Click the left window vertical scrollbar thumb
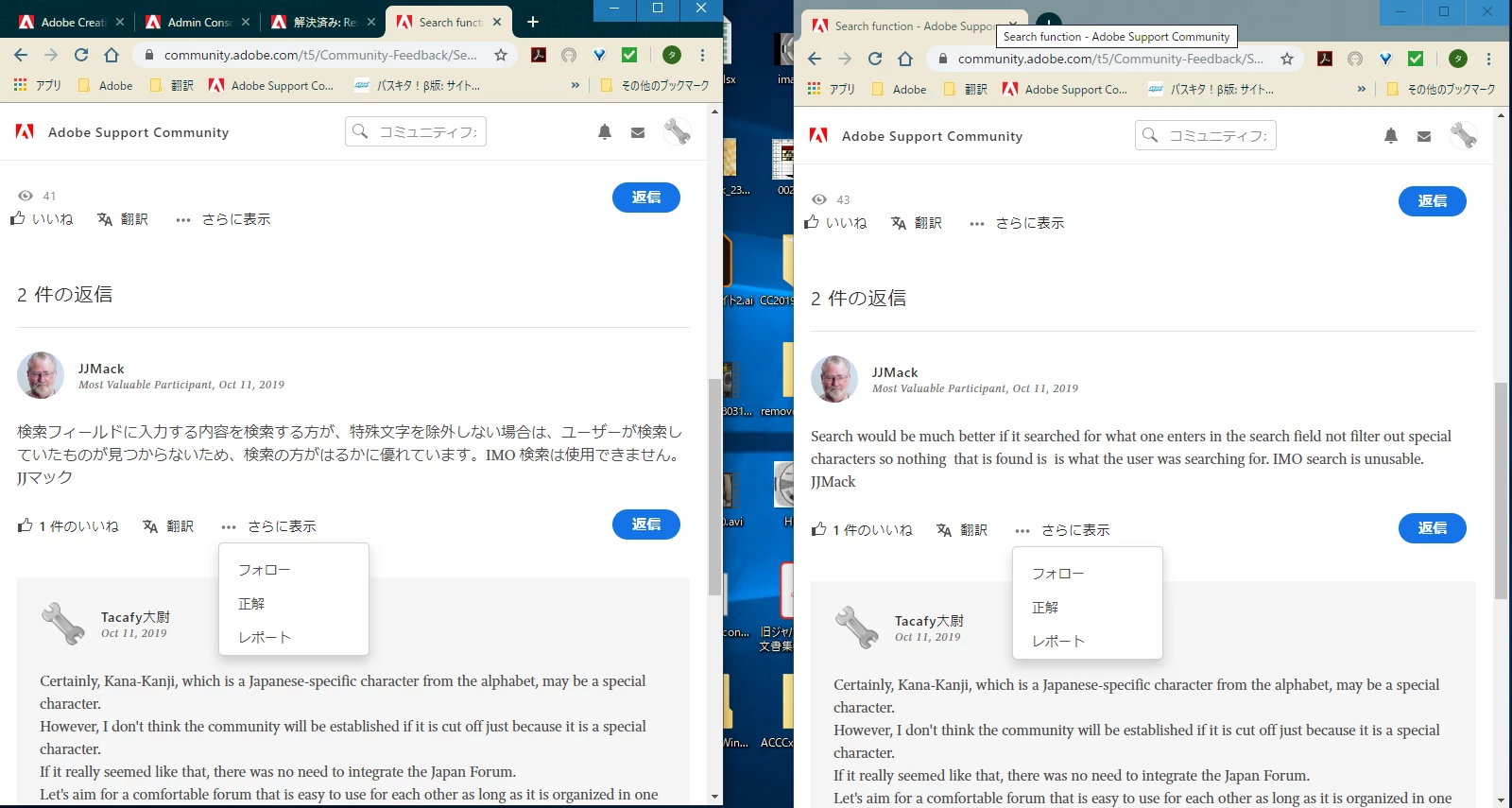The width and height of the screenshot is (1512, 808). (x=714, y=487)
